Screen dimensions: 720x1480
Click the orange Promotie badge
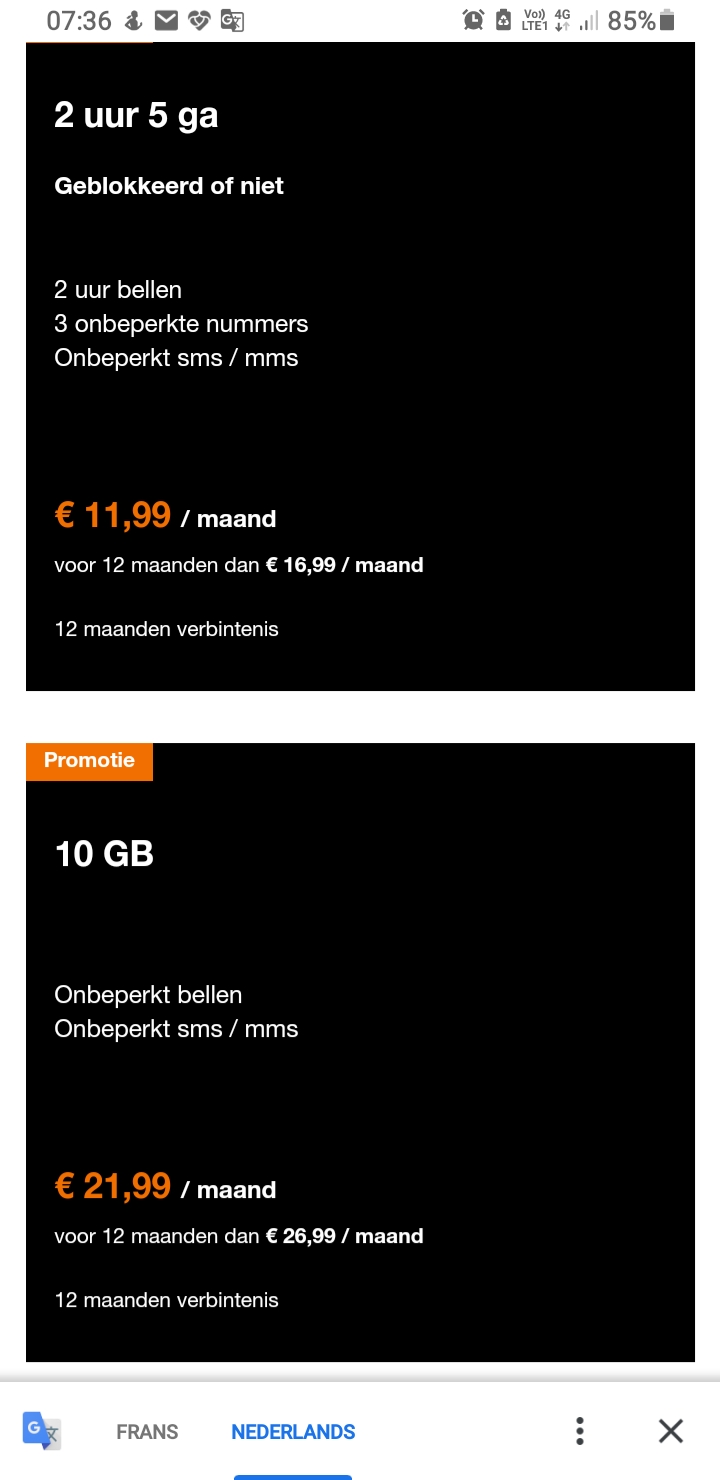pyautogui.click(x=89, y=760)
